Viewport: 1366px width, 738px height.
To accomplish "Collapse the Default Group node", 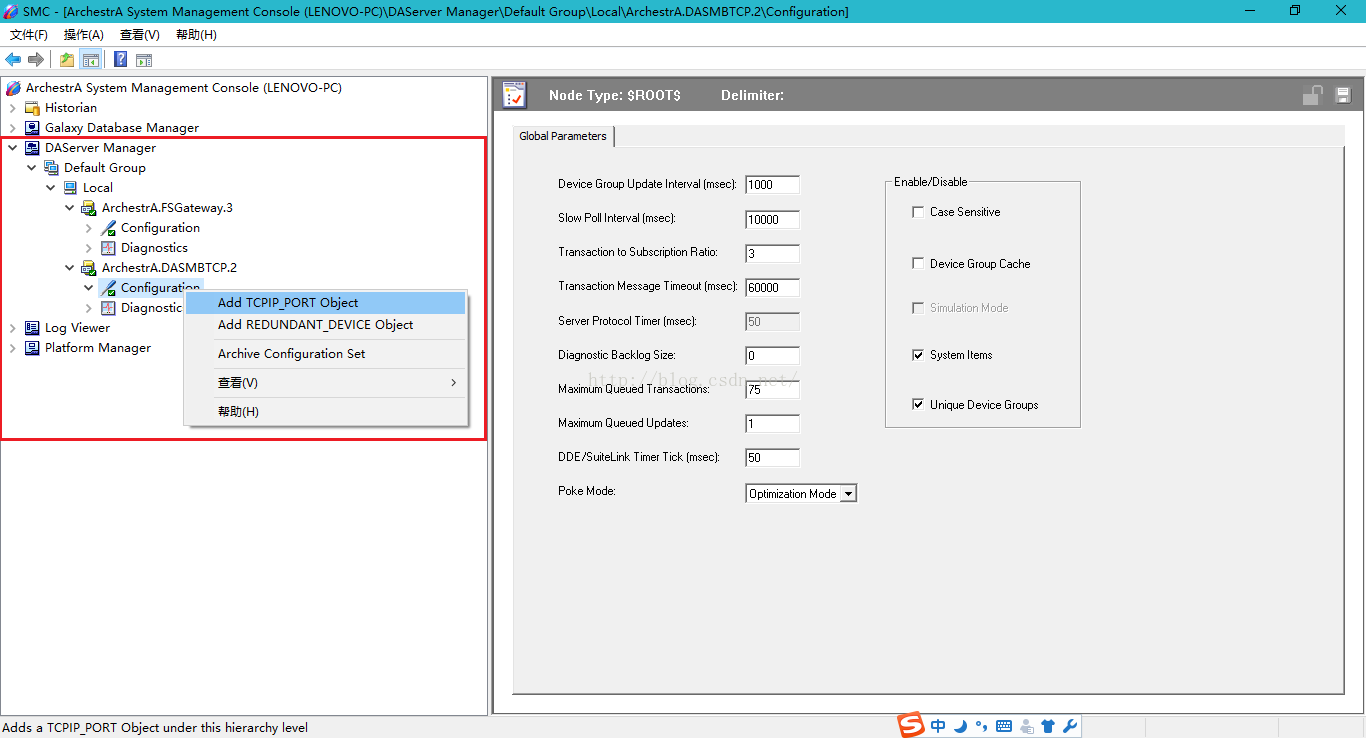I will pos(32,168).
